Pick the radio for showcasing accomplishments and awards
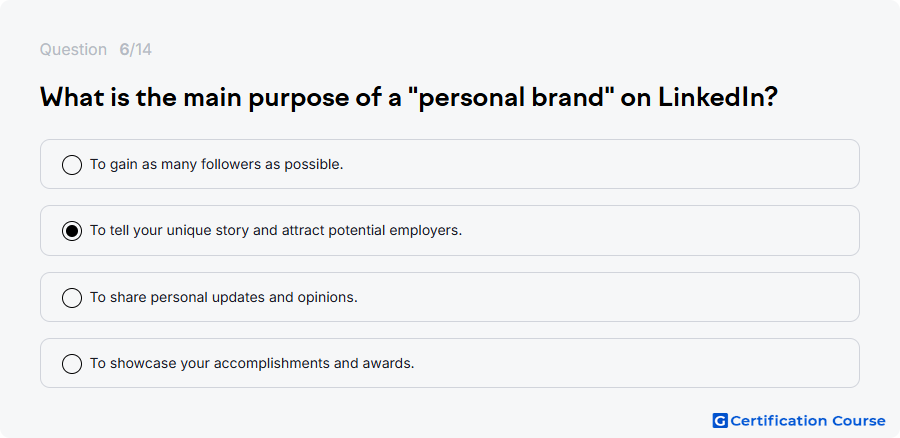 click(x=72, y=364)
